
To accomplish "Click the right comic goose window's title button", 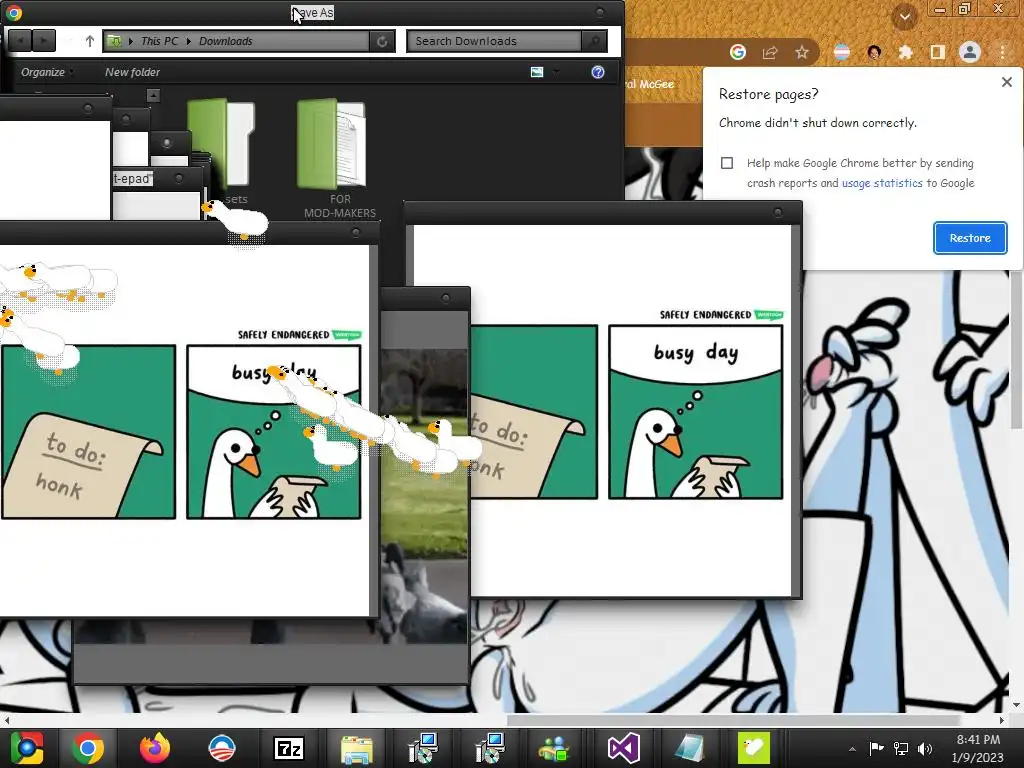I will coord(777,212).
